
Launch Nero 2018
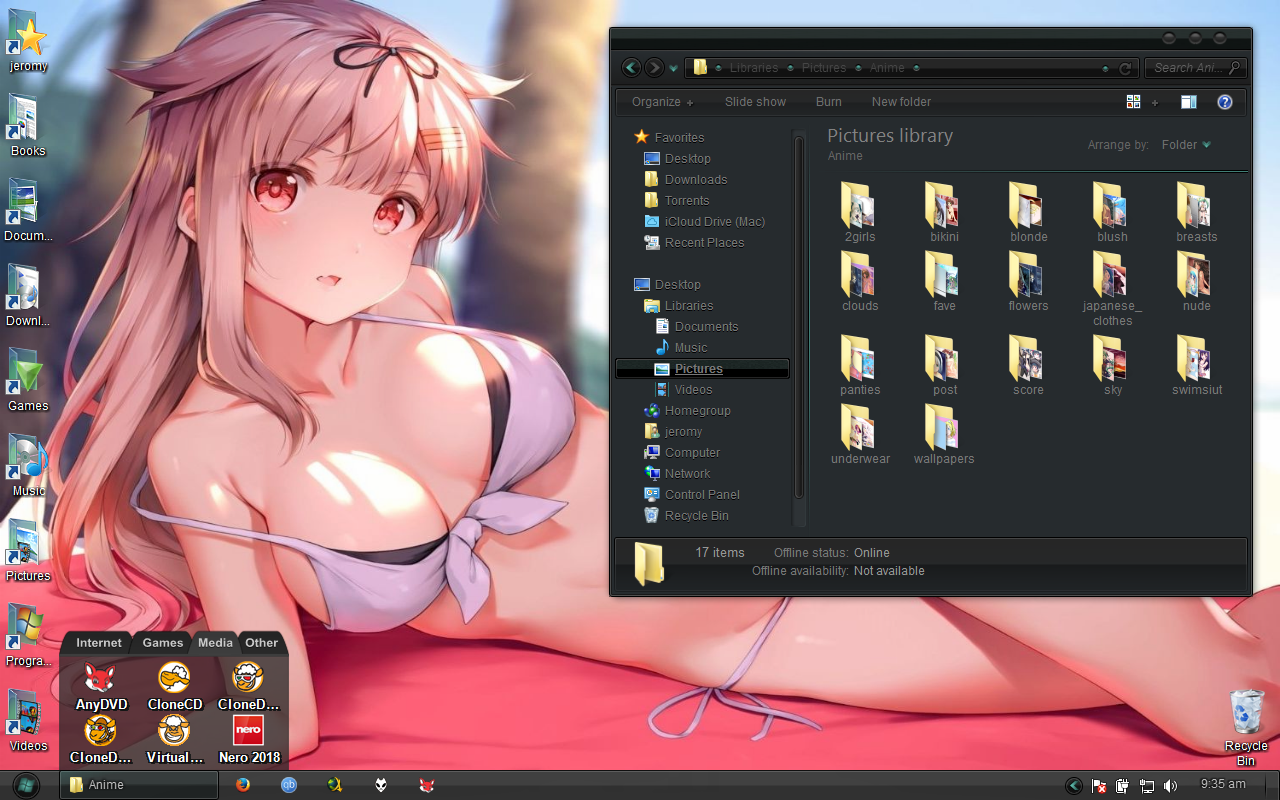(x=249, y=739)
